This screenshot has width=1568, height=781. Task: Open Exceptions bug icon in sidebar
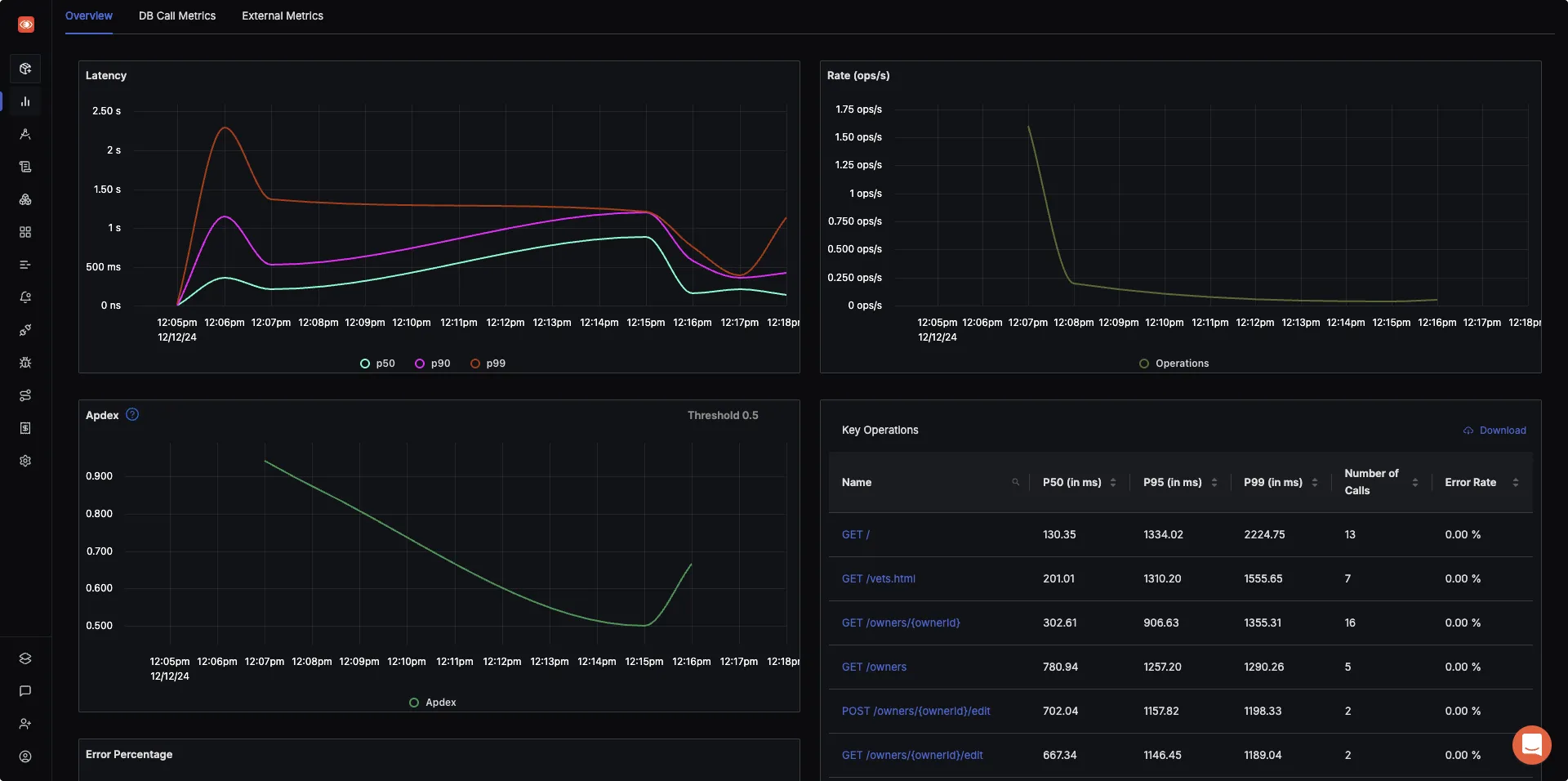(x=25, y=363)
